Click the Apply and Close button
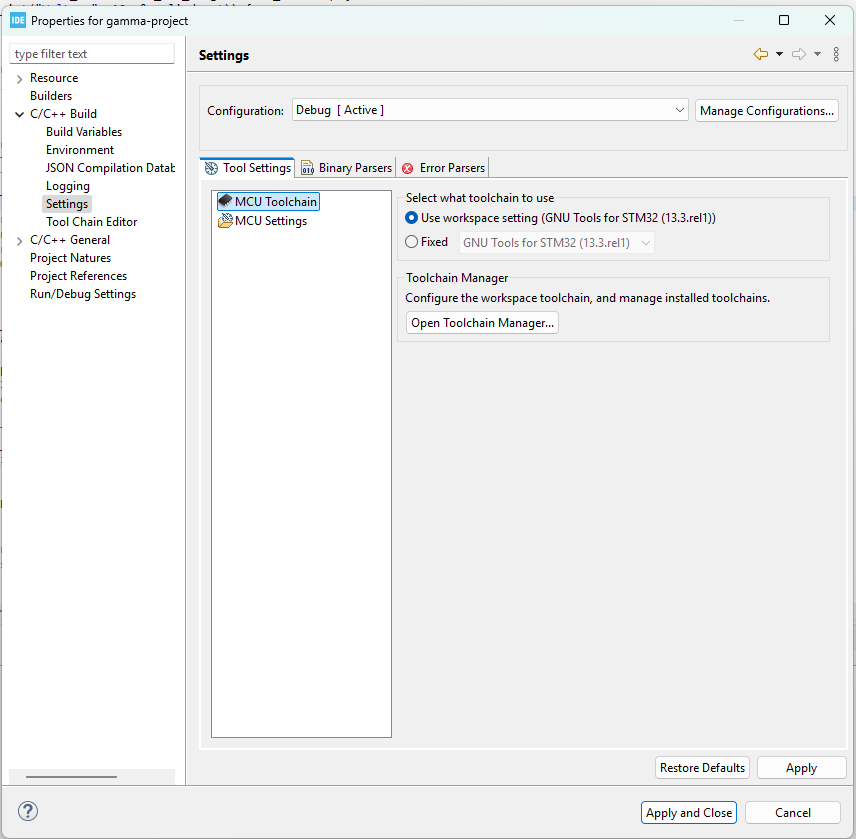 [x=688, y=812]
